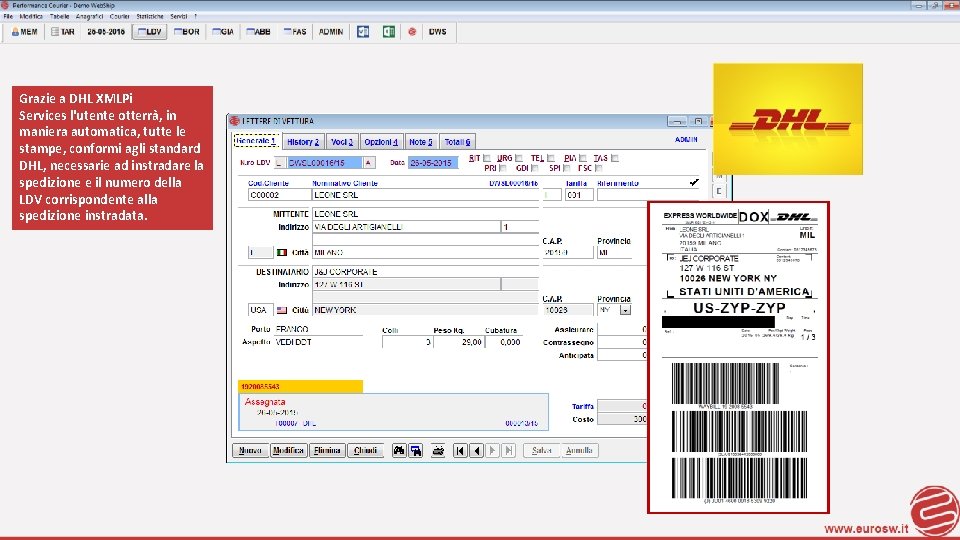Open the Tabelle menu
This screenshot has width=960, height=540.
pos(59,17)
